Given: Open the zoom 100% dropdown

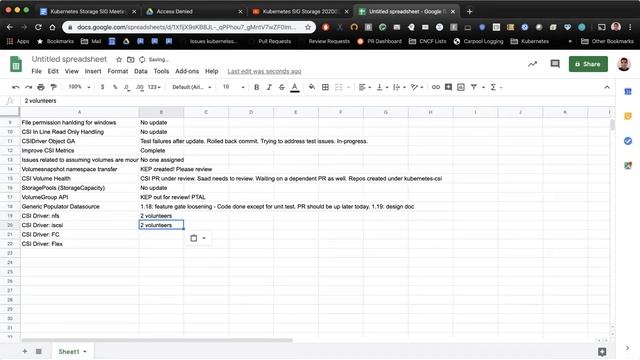Looking at the screenshot, I should coord(79,87).
